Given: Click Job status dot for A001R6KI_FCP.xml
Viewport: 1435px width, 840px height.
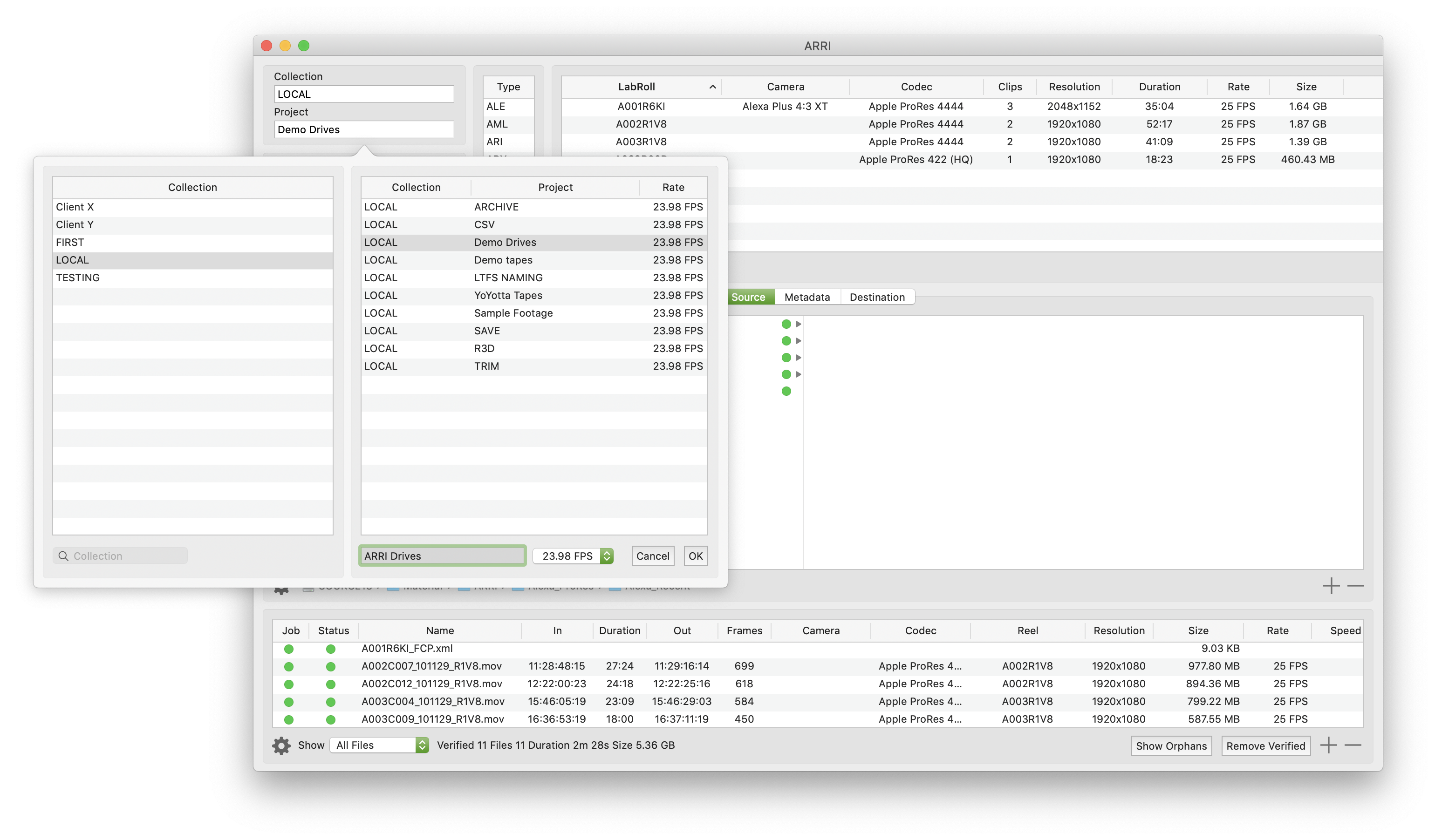Looking at the screenshot, I should [289, 649].
